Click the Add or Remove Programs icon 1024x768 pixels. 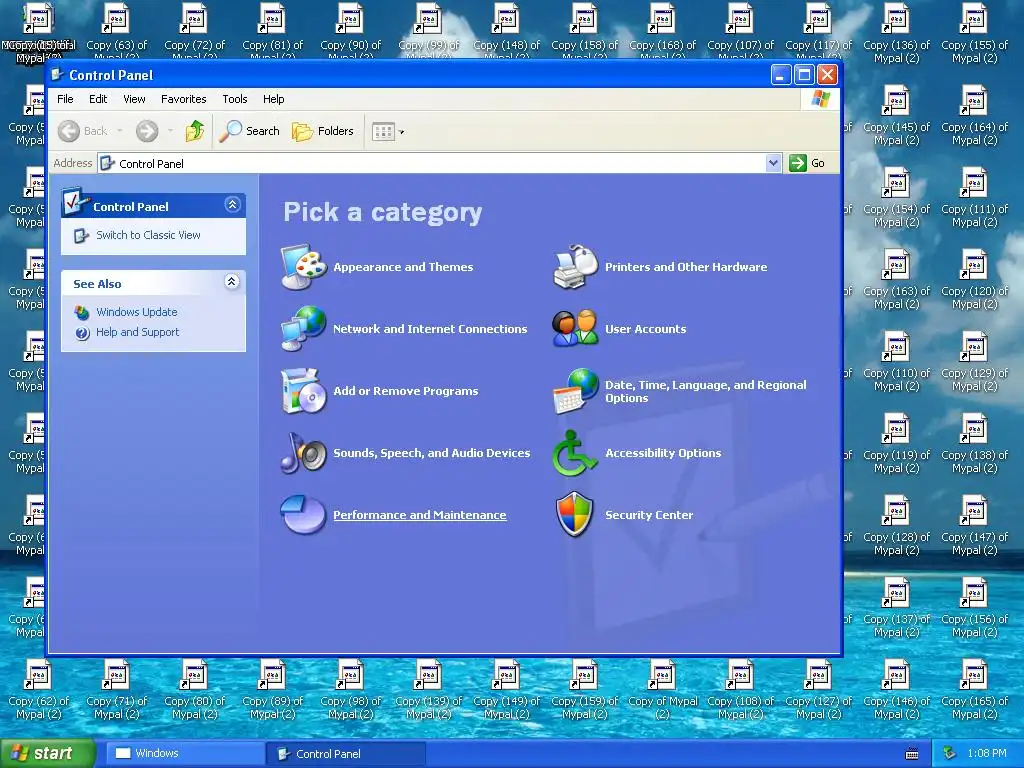pyautogui.click(x=304, y=391)
